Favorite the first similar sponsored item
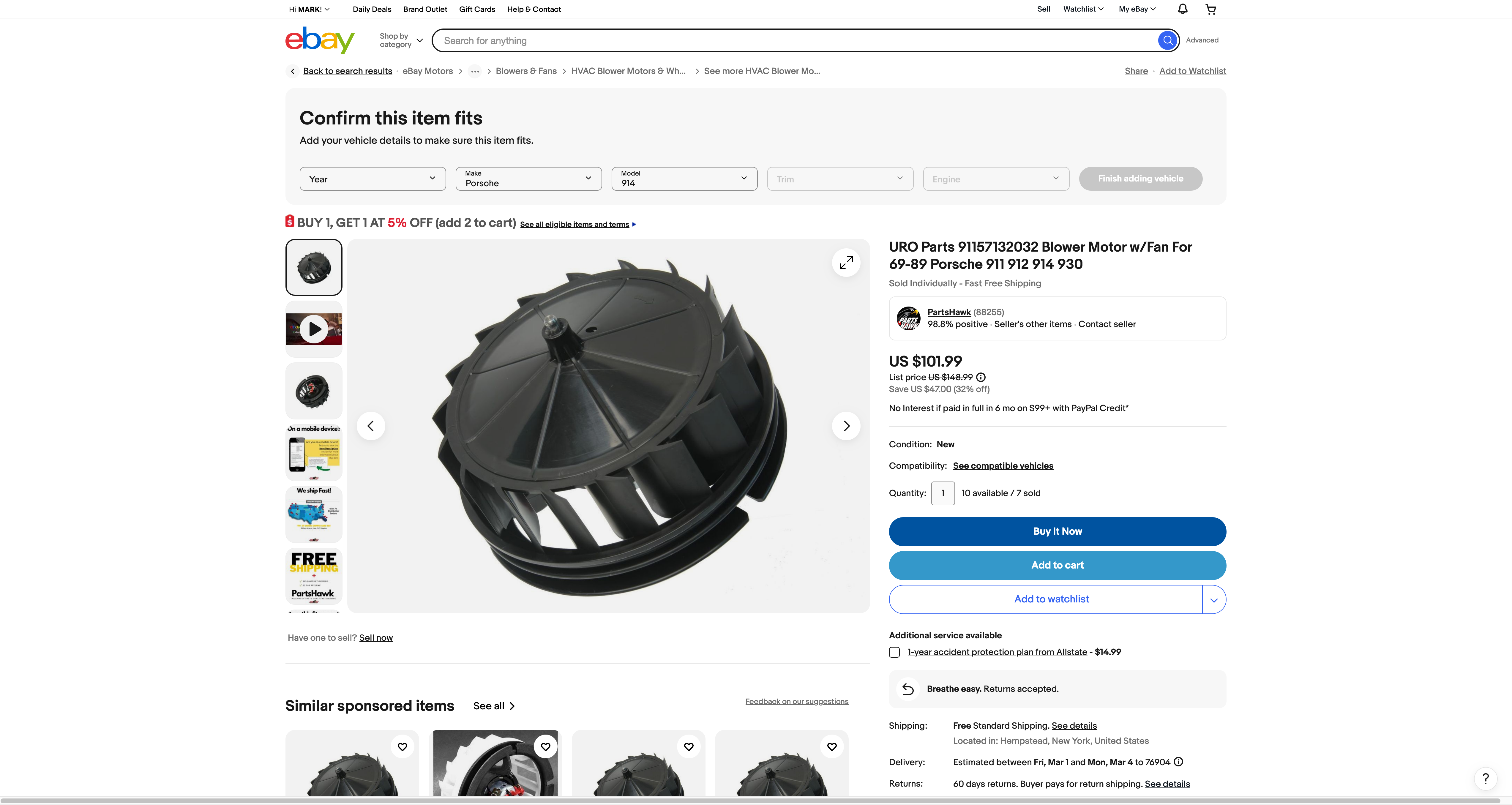Image resolution: width=1512 pixels, height=805 pixels. point(402,747)
